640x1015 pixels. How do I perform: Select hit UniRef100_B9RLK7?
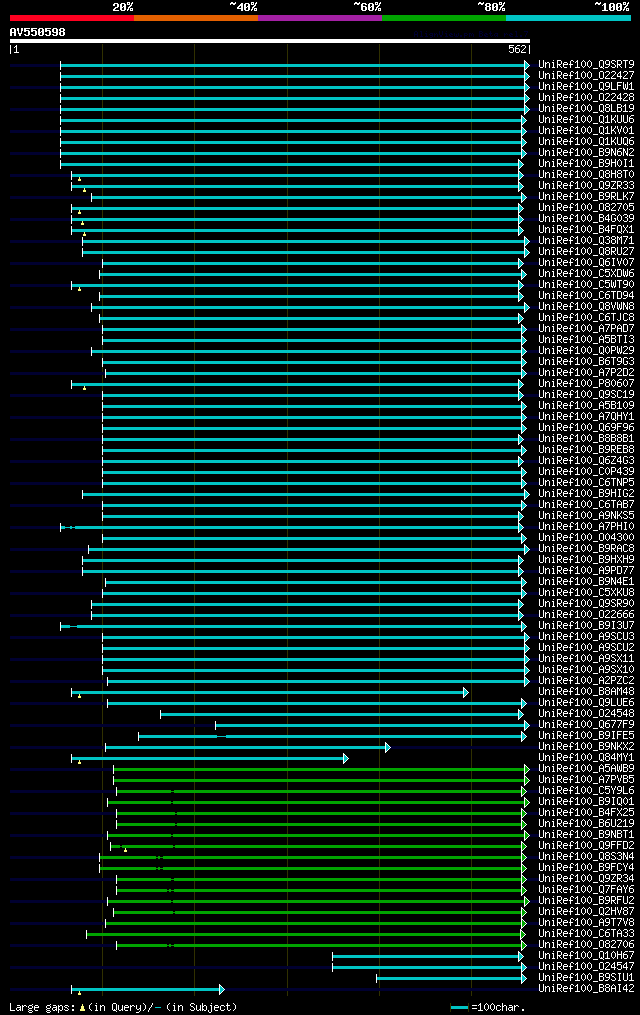click(x=586, y=197)
